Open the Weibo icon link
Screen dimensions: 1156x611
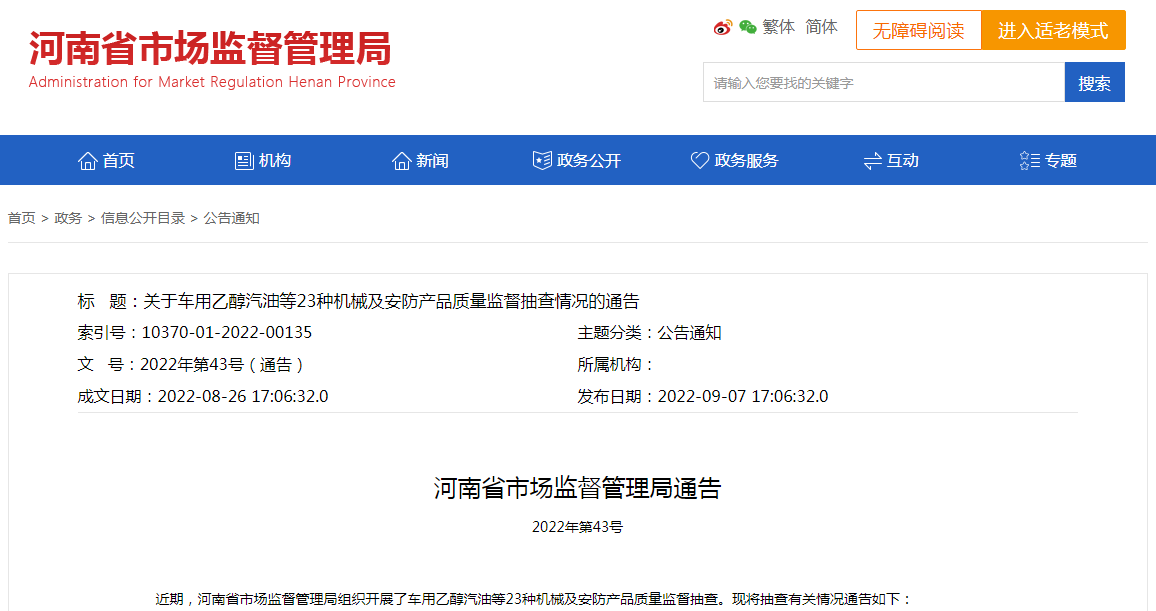pos(722,27)
